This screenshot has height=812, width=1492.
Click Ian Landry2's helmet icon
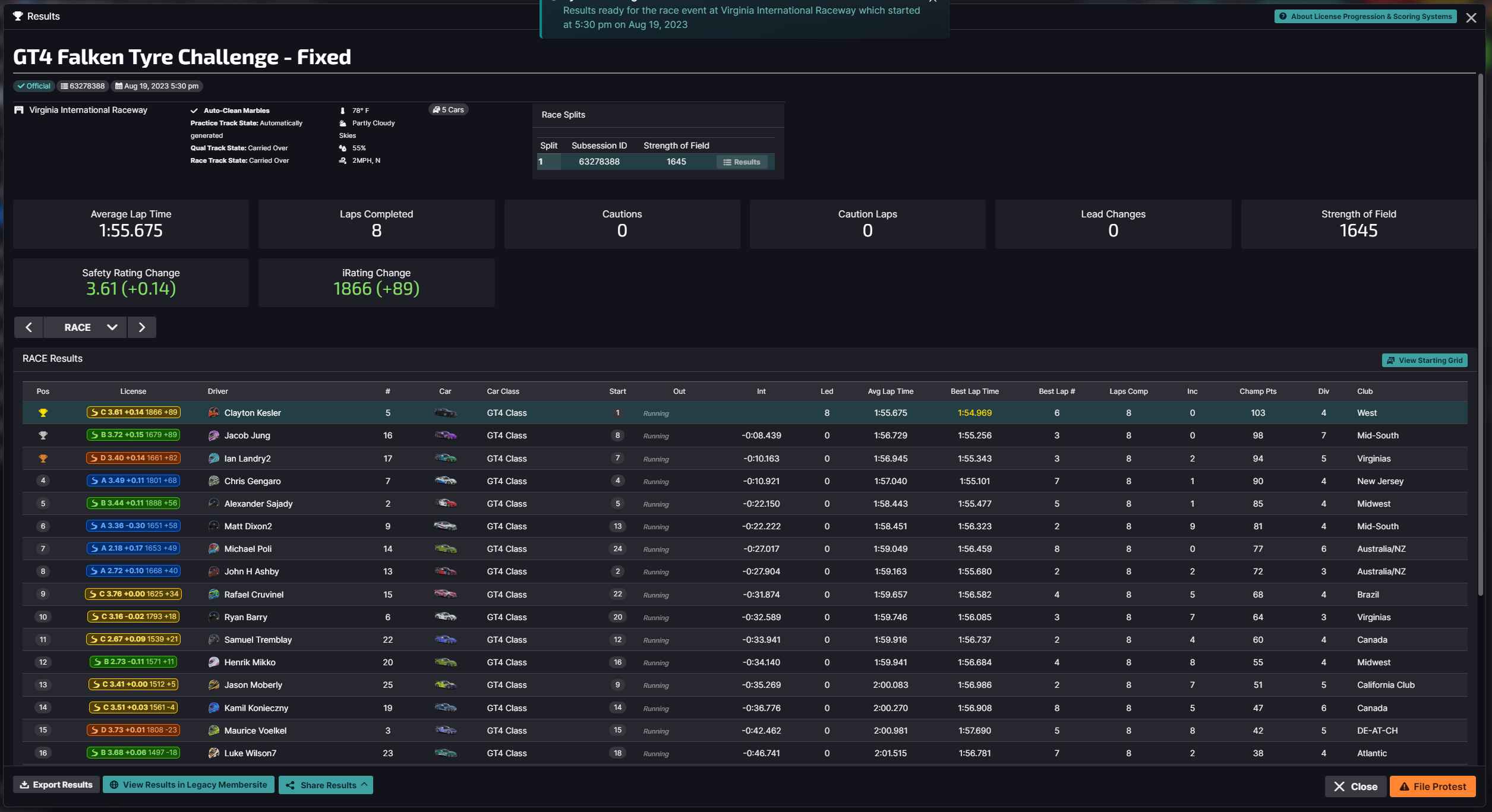point(214,458)
